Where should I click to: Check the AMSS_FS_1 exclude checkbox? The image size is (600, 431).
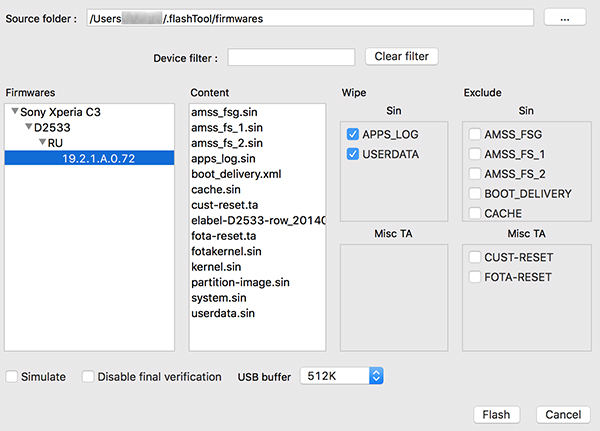pos(474,154)
